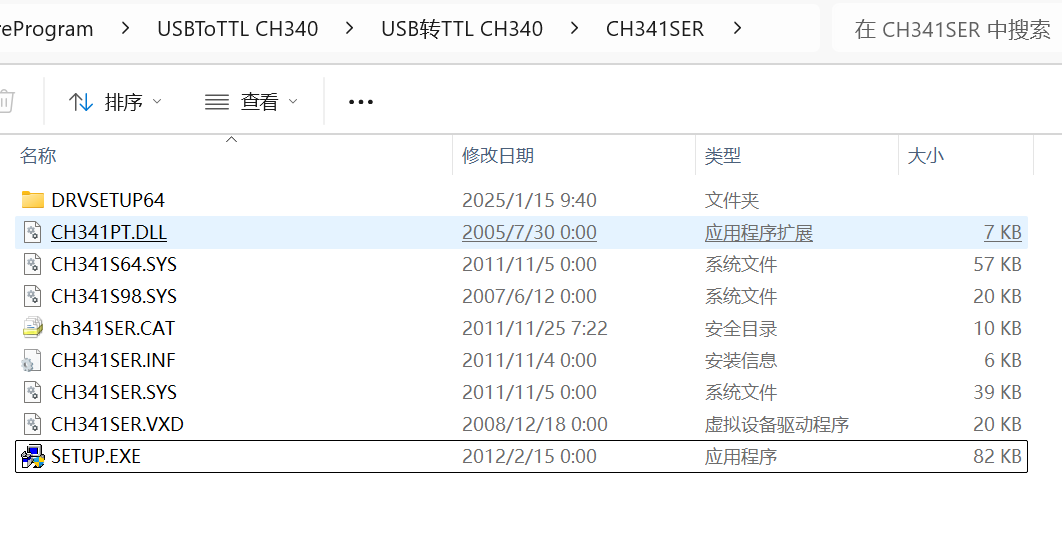Expand the chevron after USBToTTL CH340 breadcrumb
Viewport: 1062px width, 557px height.
click(x=349, y=29)
